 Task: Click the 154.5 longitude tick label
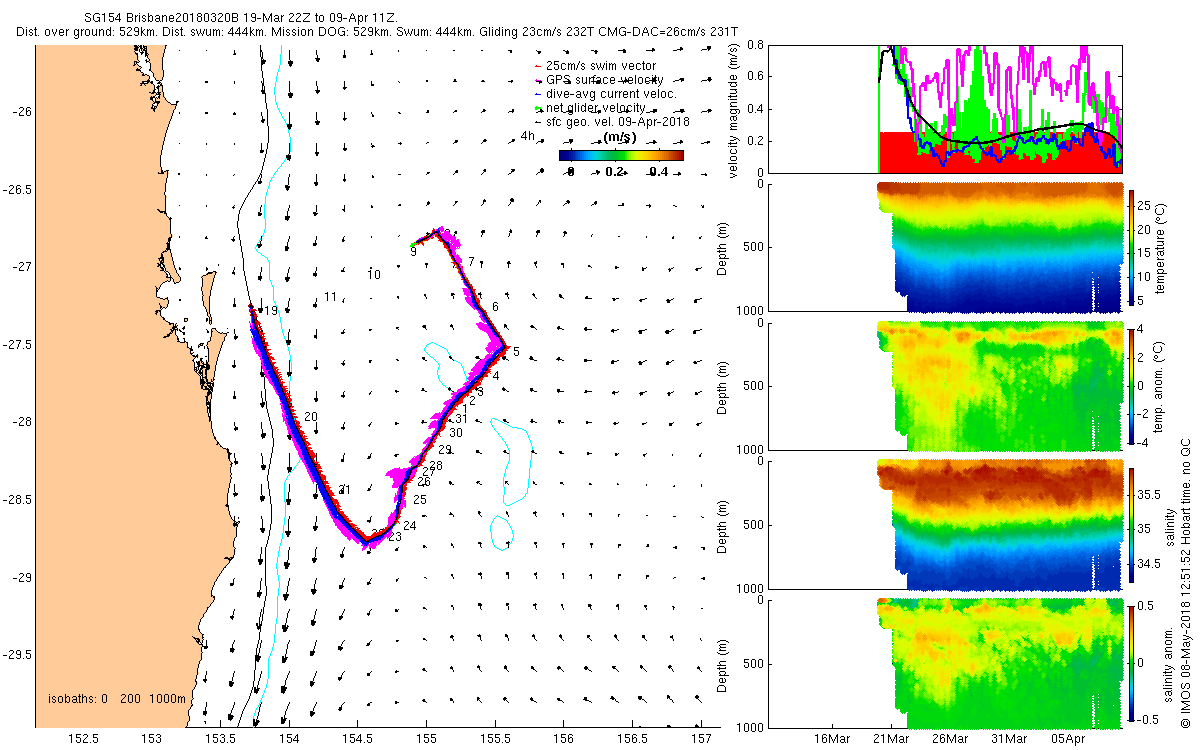click(358, 739)
